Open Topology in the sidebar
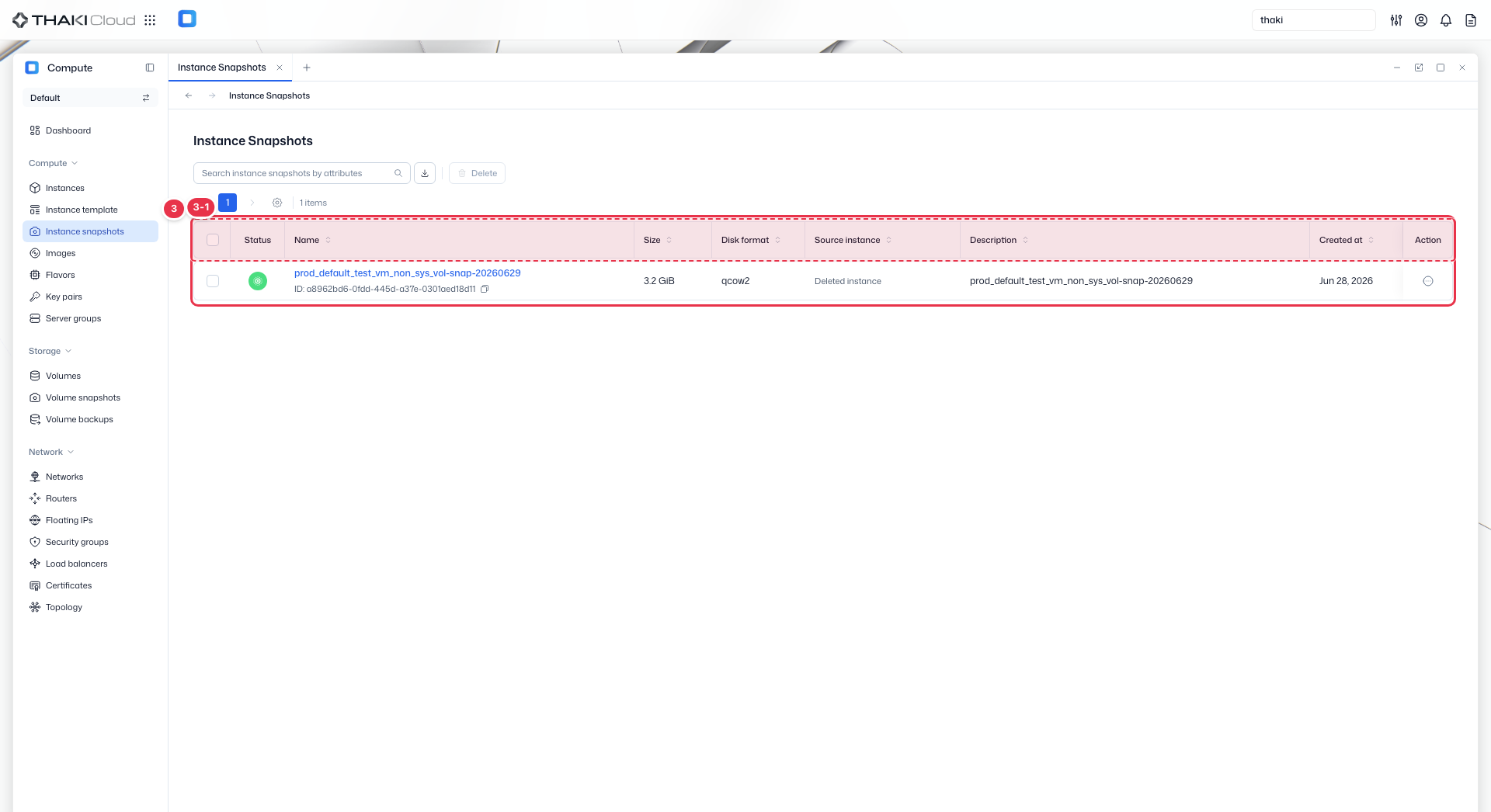This screenshot has height=812, width=1491. pos(90,607)
